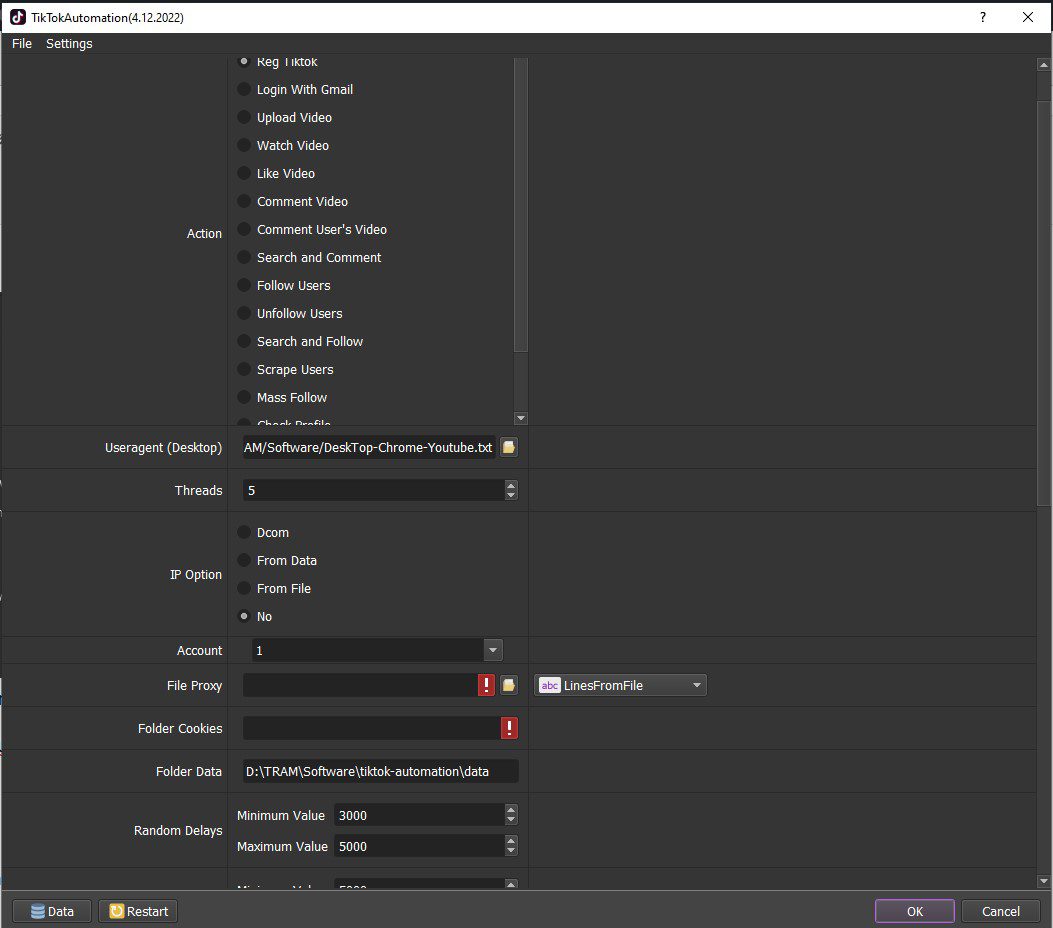This screenshot has width=1053, height=928.
Task: Click the TikTokAutomation app icon in title bar
Action: [17, 17]
